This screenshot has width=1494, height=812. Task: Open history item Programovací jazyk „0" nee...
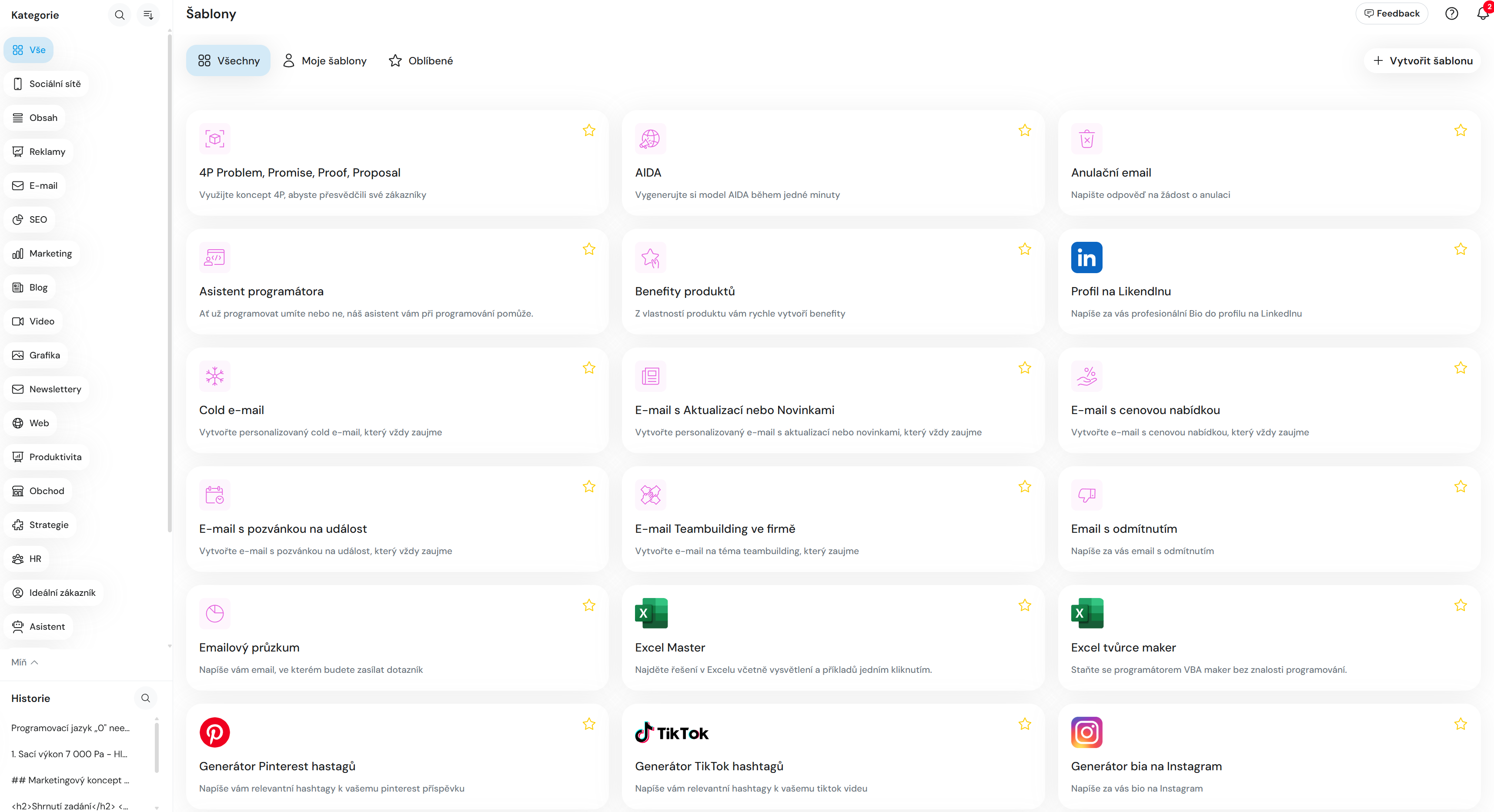pos(70,728)
